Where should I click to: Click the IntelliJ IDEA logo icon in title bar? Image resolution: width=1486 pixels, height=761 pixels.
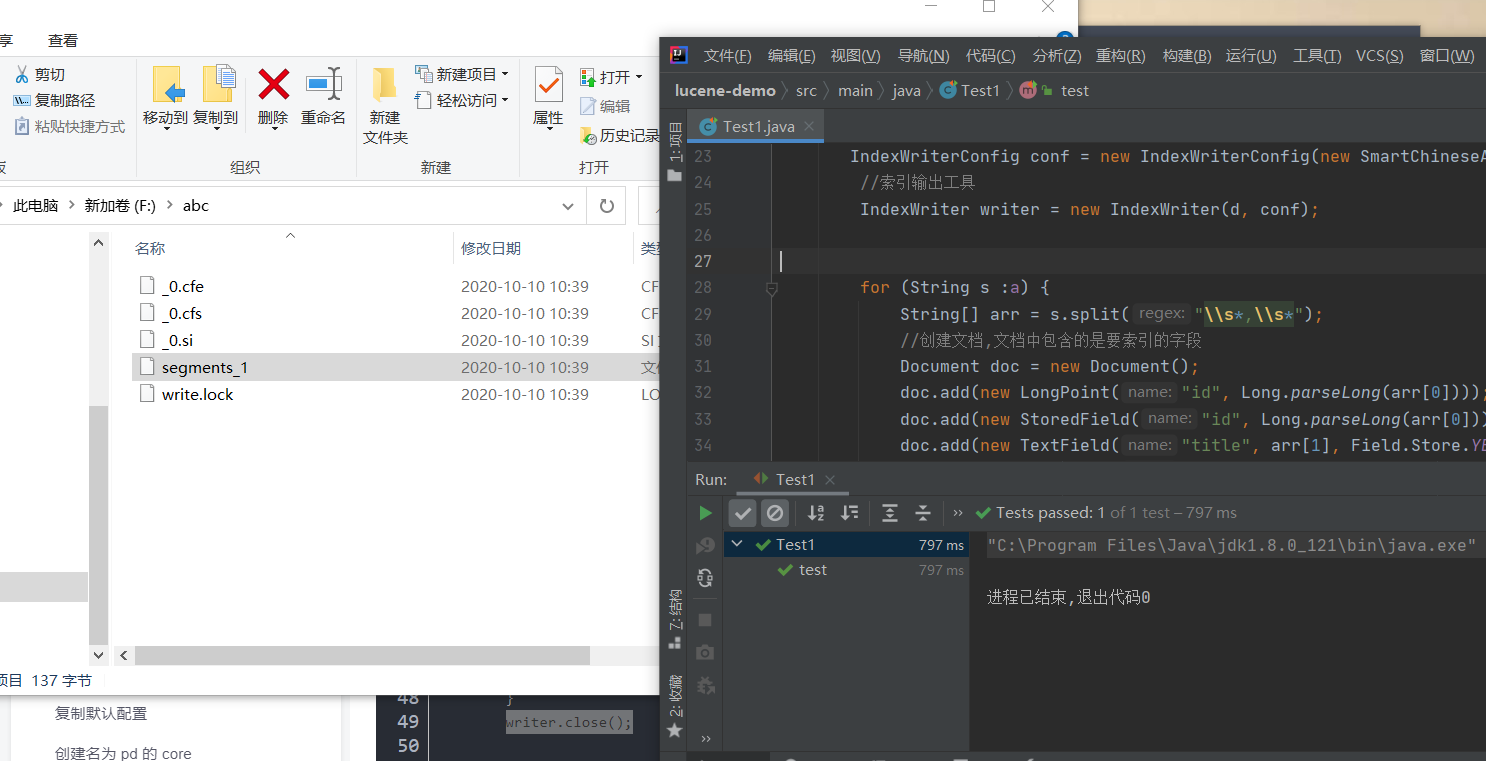point(678,55)
